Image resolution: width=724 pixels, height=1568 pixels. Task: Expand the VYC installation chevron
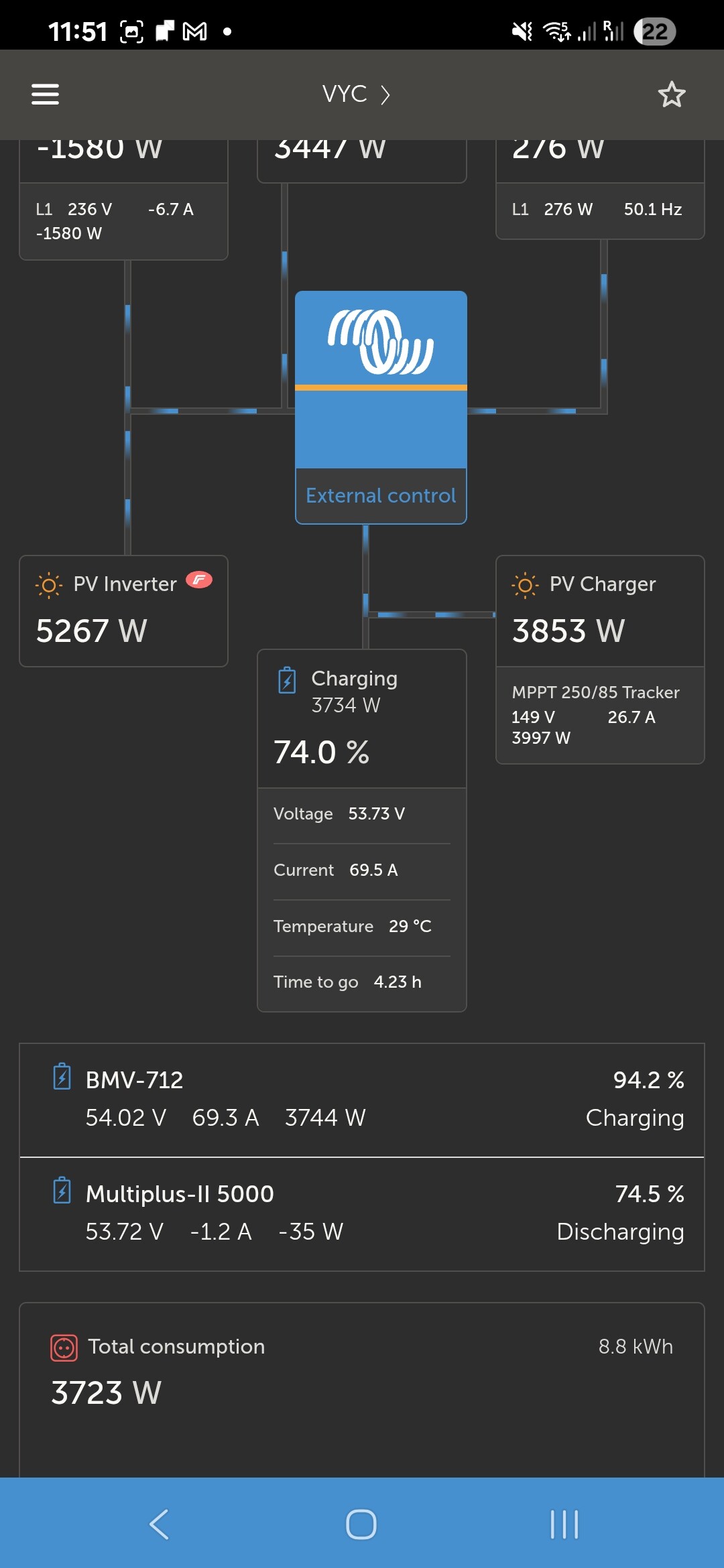(x=385, y=94)
